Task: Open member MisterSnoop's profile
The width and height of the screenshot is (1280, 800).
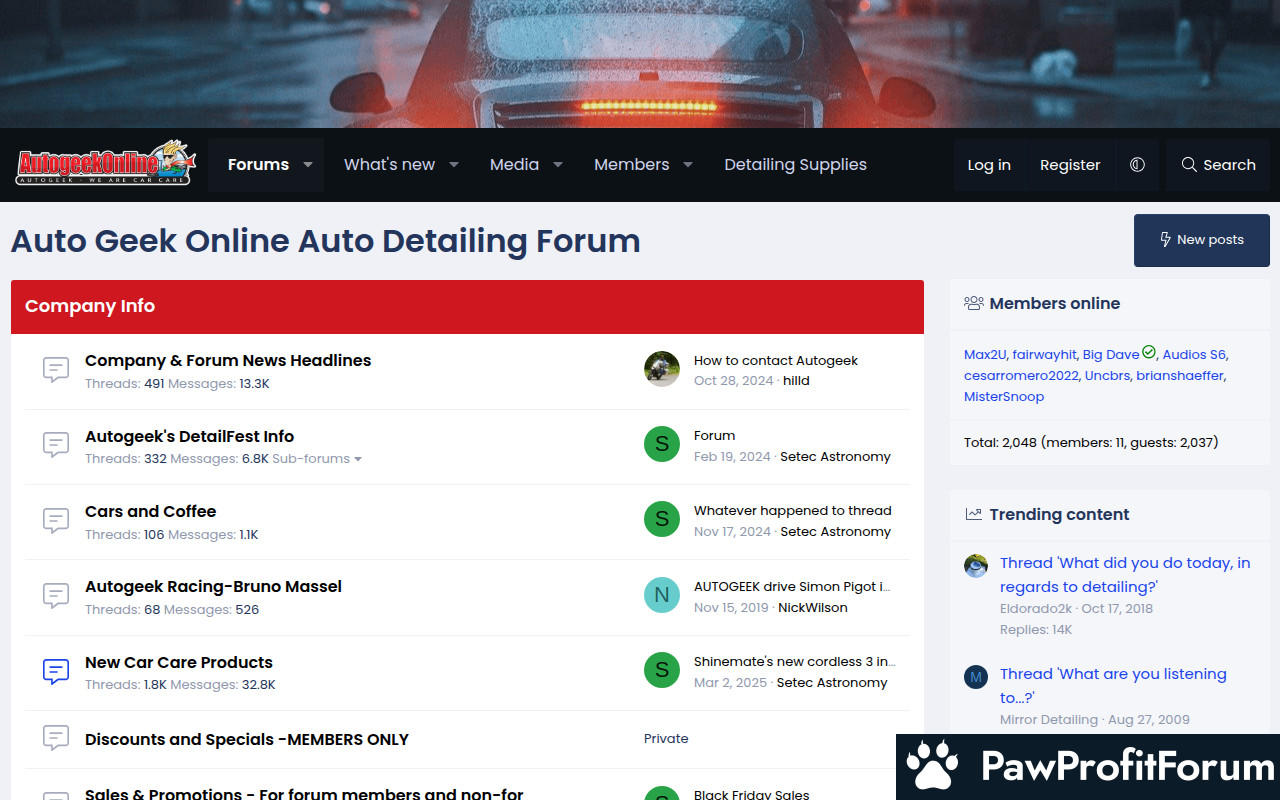Action: pyautogui.click(x=1004, y=396)
